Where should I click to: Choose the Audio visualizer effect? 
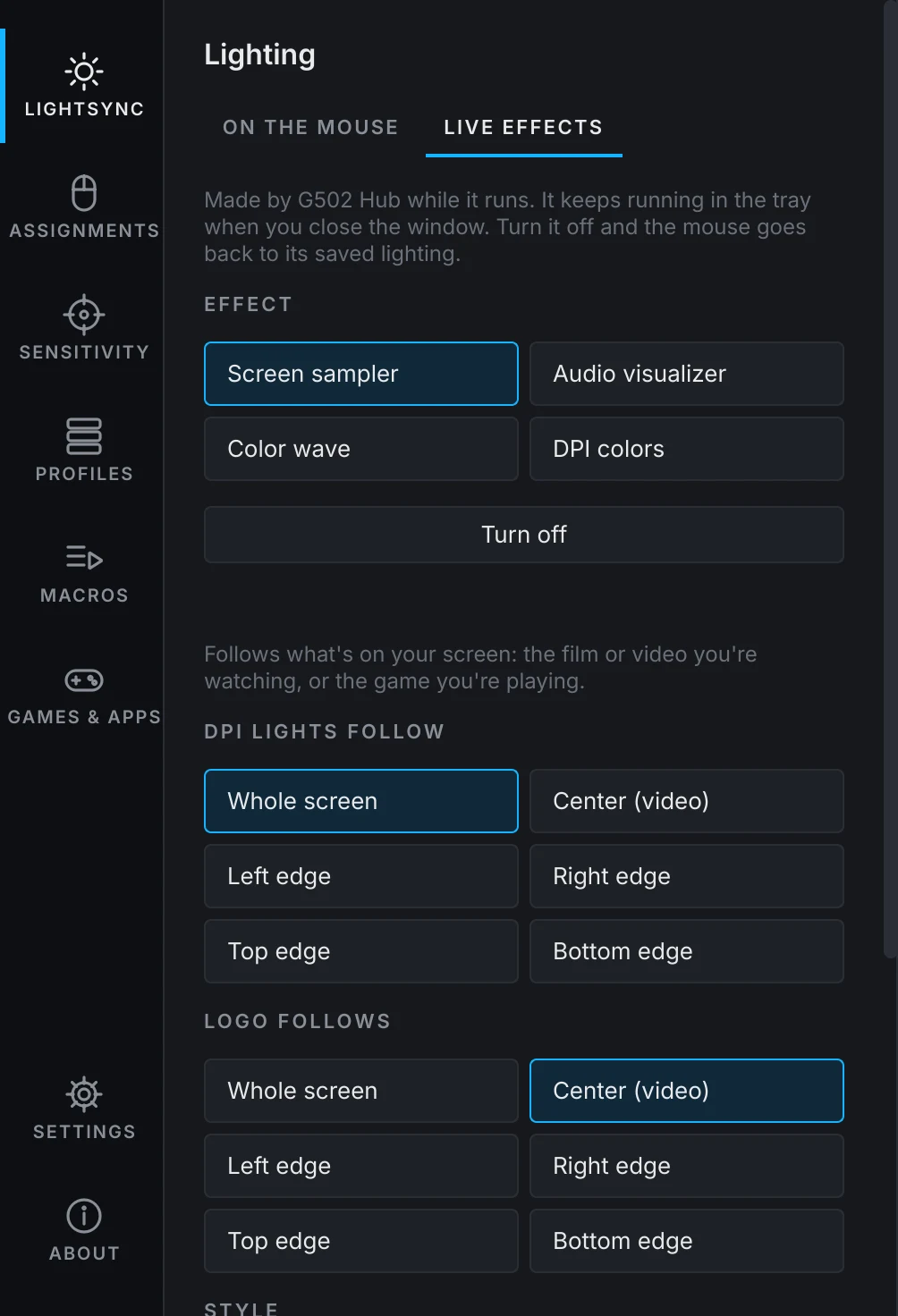[x=687, y=374]
